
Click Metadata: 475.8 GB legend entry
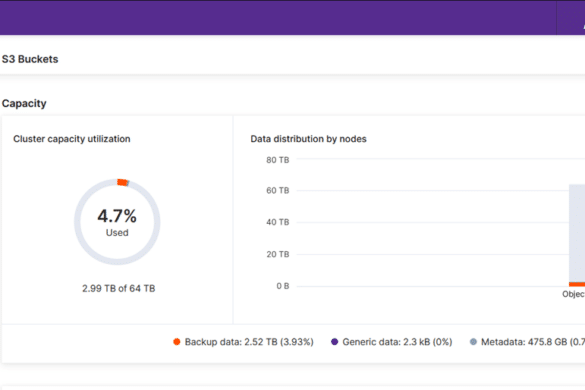pos(527,342)
